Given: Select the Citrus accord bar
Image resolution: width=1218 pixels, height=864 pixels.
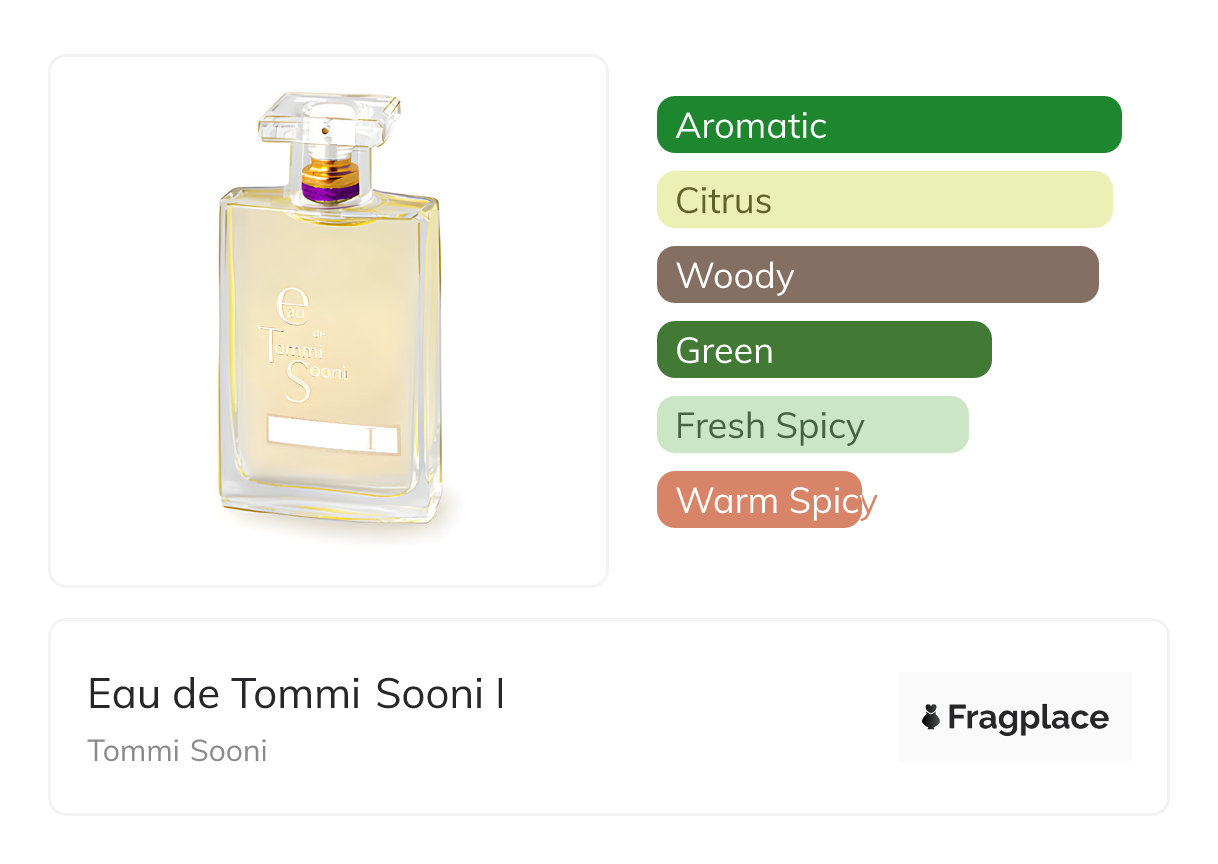Looking at the screenshot, I should click(884, 200).
